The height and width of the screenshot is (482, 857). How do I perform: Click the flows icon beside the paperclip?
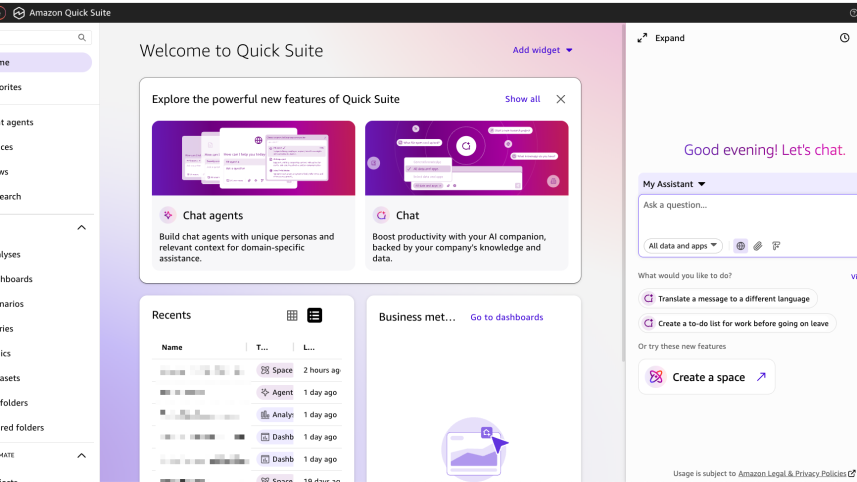(776, 246)
